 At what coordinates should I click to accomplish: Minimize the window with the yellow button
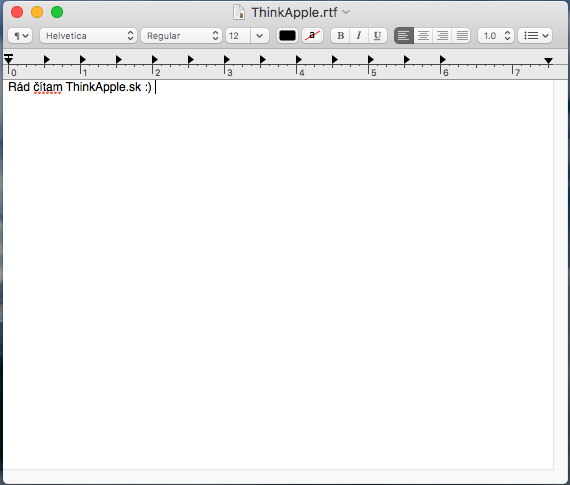pos(37,12)
